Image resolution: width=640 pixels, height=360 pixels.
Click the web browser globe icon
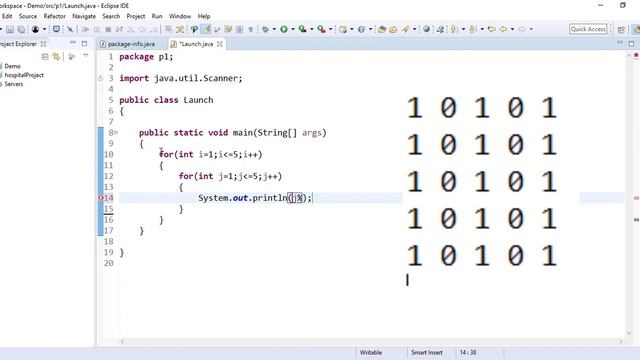point(426,29)
